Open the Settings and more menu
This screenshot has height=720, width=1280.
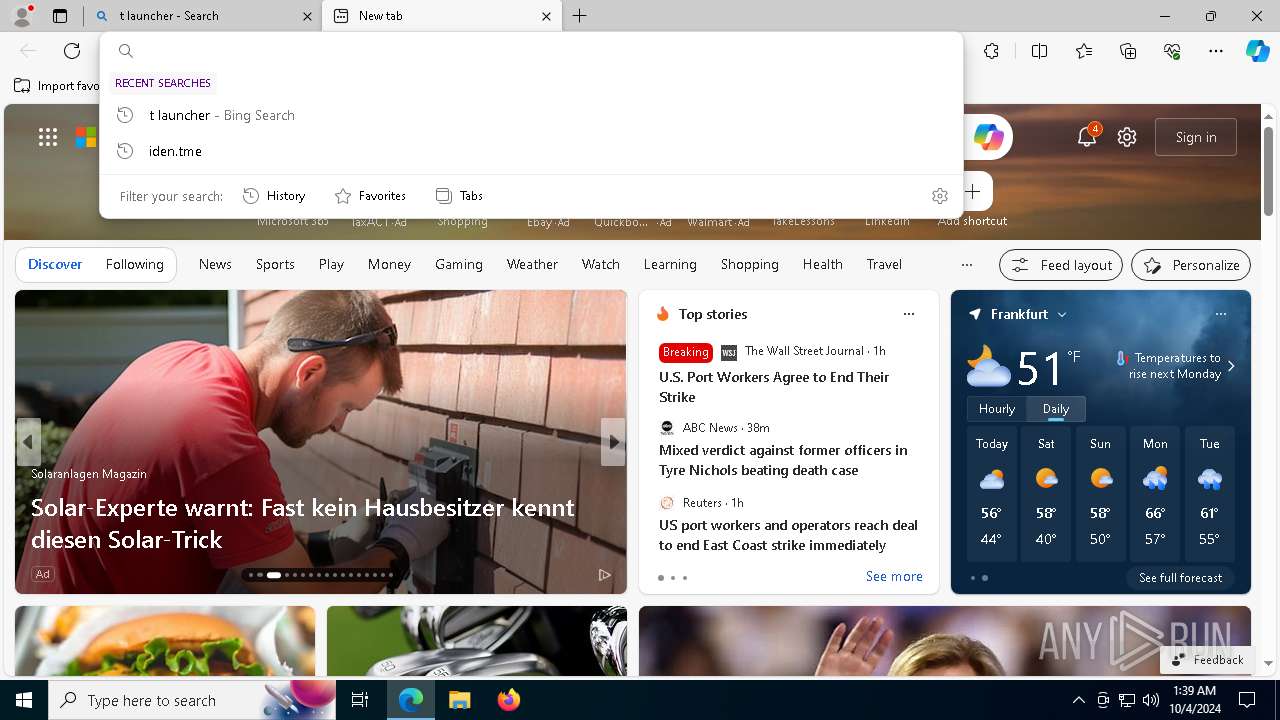[1216, 51]
